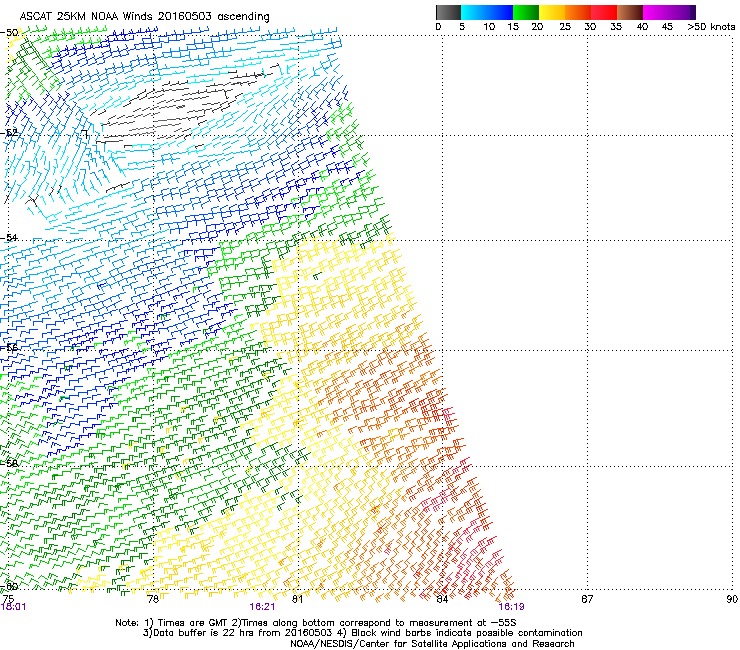Viewport: 740px width, 650px height.
Task: Click the purple '16:19' time stamp
Action: (x=512, y=607)
